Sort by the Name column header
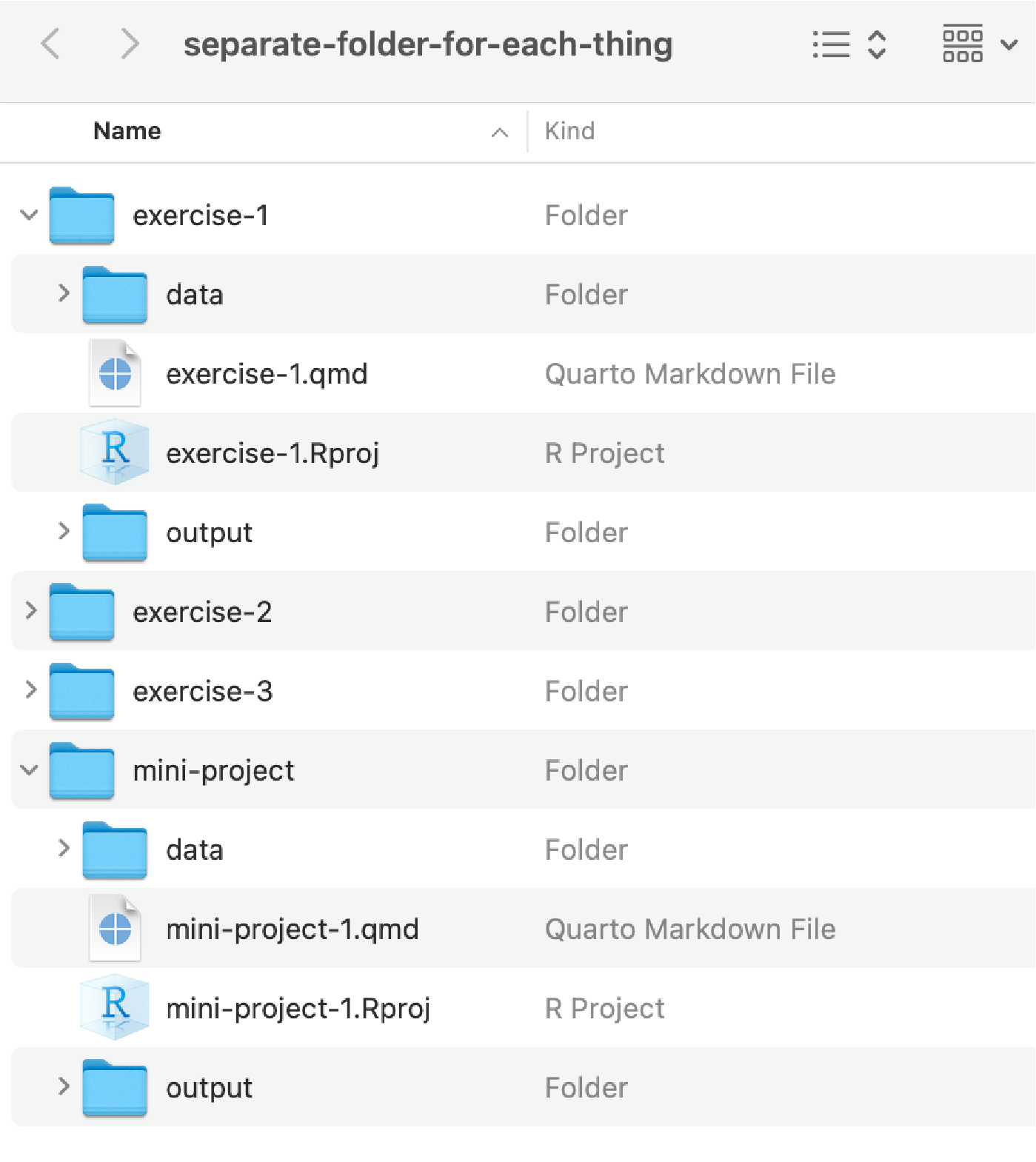1036x1162 pixels. pos(127,131)
